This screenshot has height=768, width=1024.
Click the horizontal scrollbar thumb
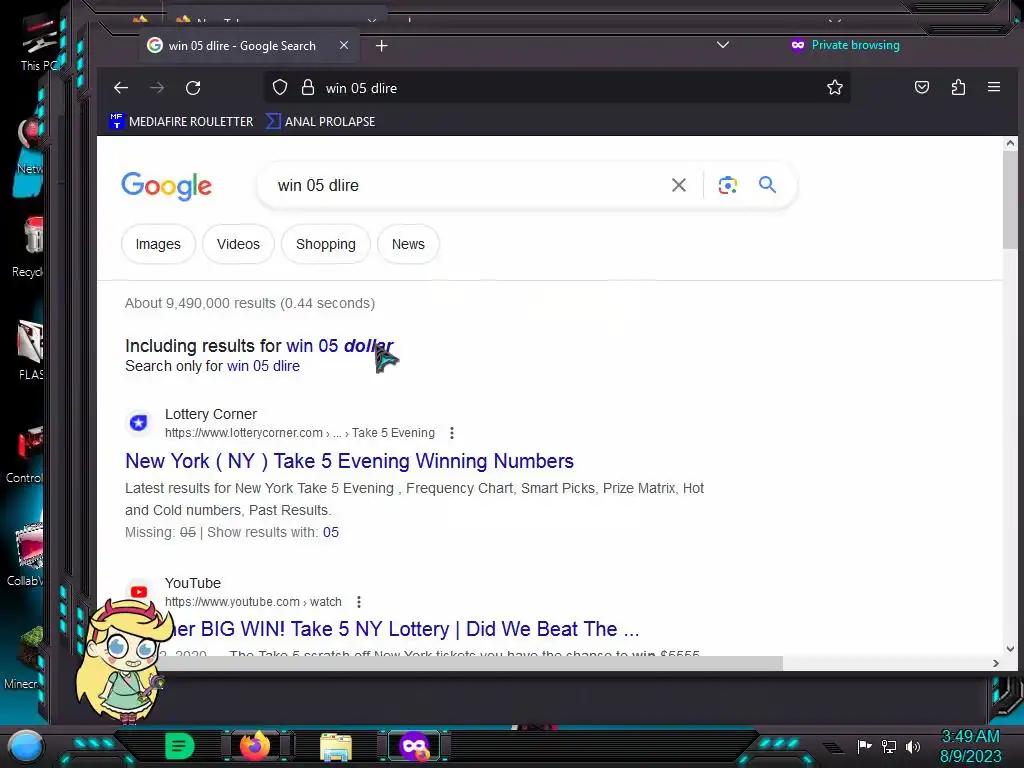pos(470,663)
